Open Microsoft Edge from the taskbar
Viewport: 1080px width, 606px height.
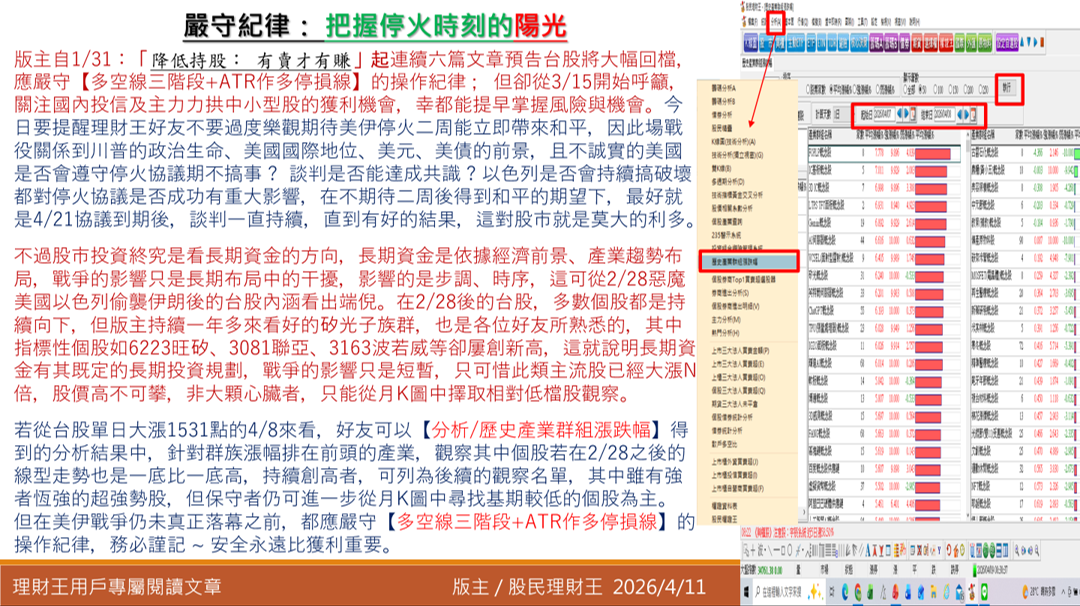coord(845,592)
